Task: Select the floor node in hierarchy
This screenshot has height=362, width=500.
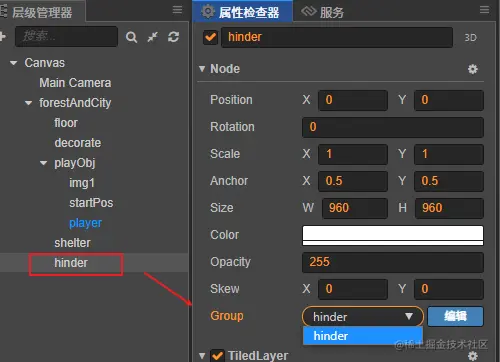Action: pos(66,123)
